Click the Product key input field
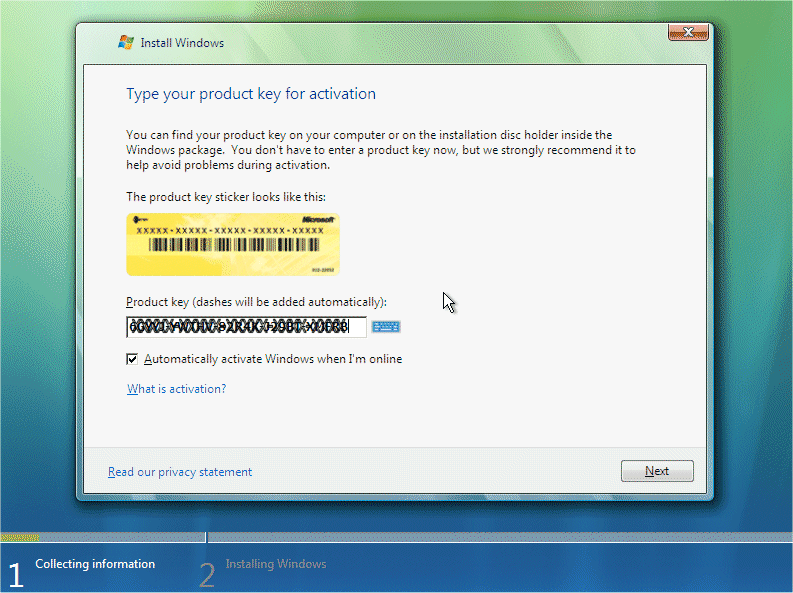793x593 pixels. pyautogui.click(x=246, y=327)
